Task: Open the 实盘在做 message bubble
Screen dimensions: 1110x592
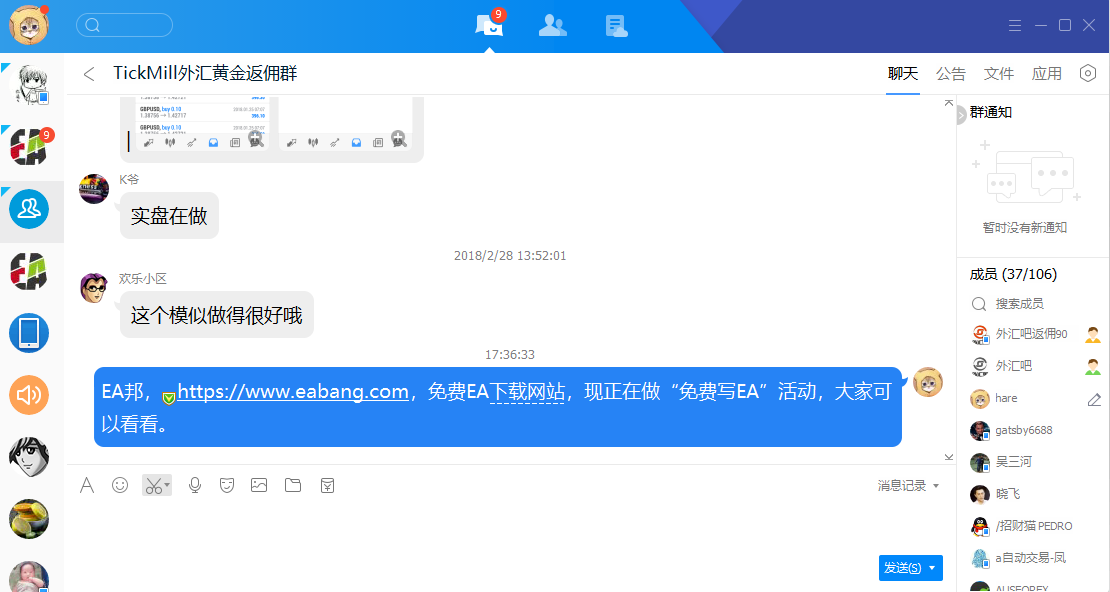Action: tap(169, 216)
